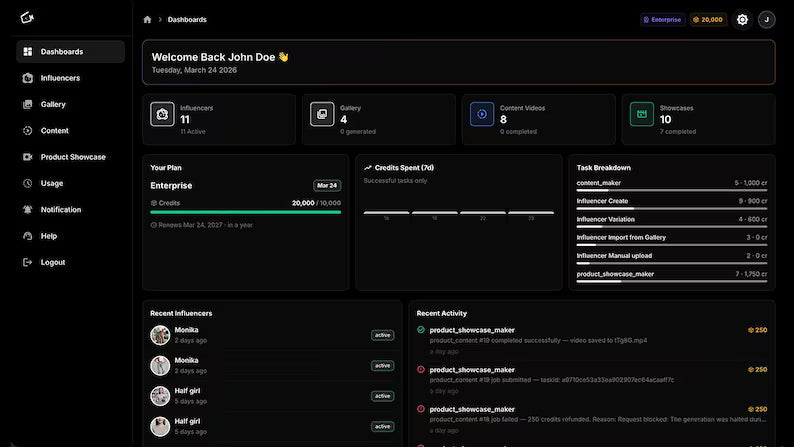The image size is (794, 447).
Task: Click the 20,000 credits badge in header
Action: 708,20
